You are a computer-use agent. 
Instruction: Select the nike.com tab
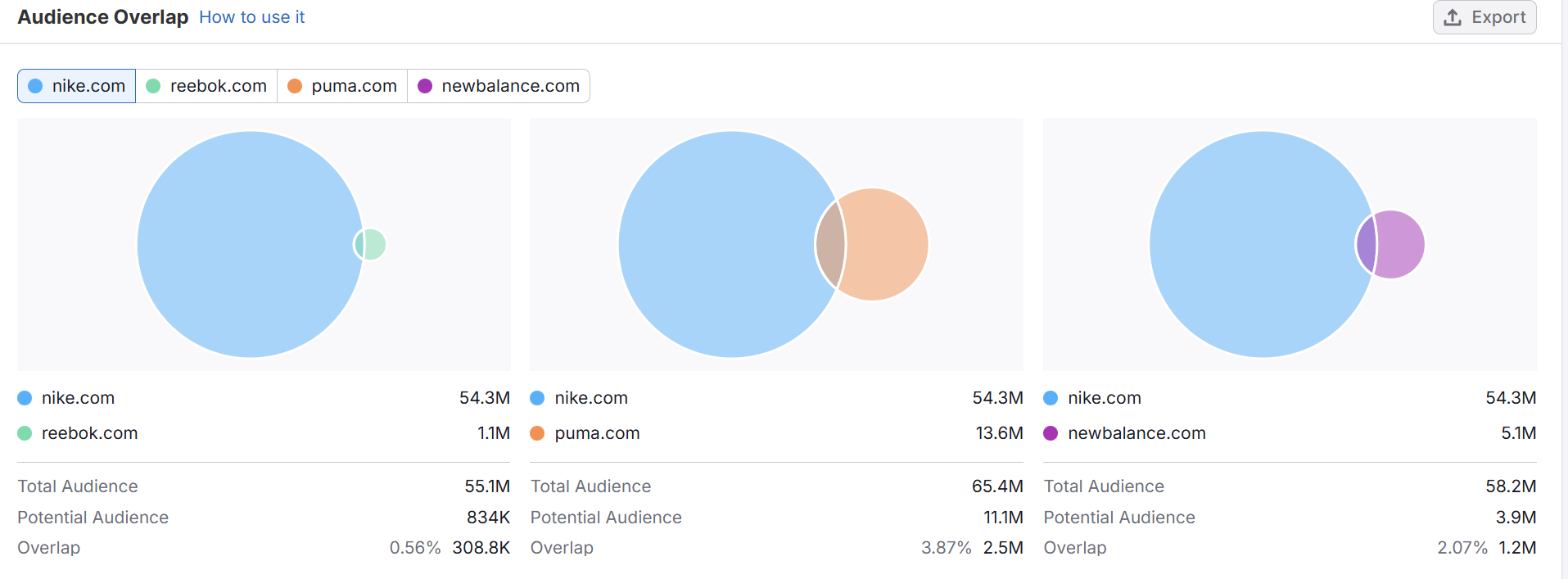pos(77,86)
